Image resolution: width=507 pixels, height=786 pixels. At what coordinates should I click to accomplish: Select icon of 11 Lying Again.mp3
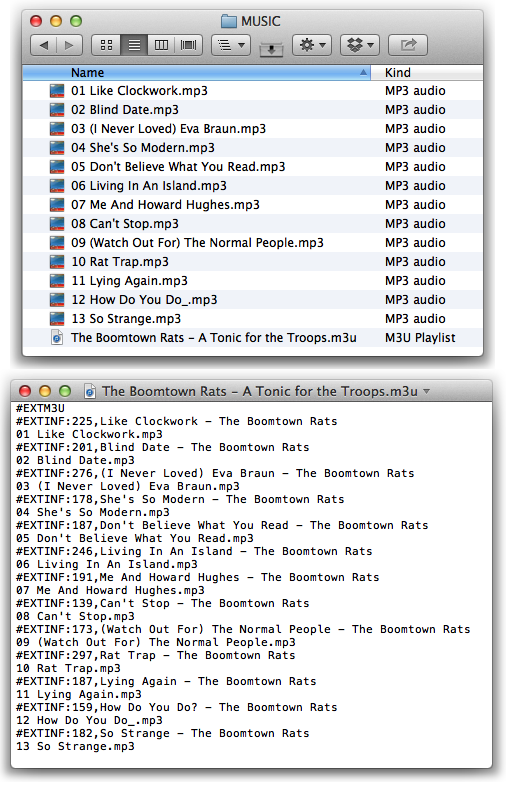pyautogui.click(x=57, y=281)
